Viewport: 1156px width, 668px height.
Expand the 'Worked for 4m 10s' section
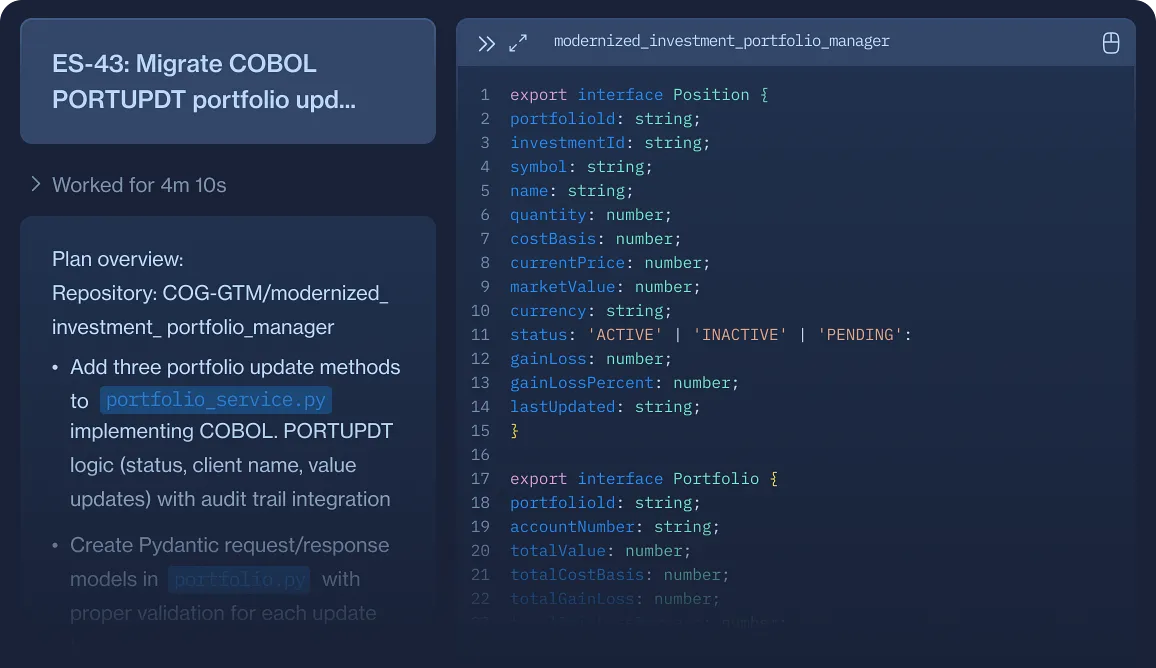[x=129, y=184]
